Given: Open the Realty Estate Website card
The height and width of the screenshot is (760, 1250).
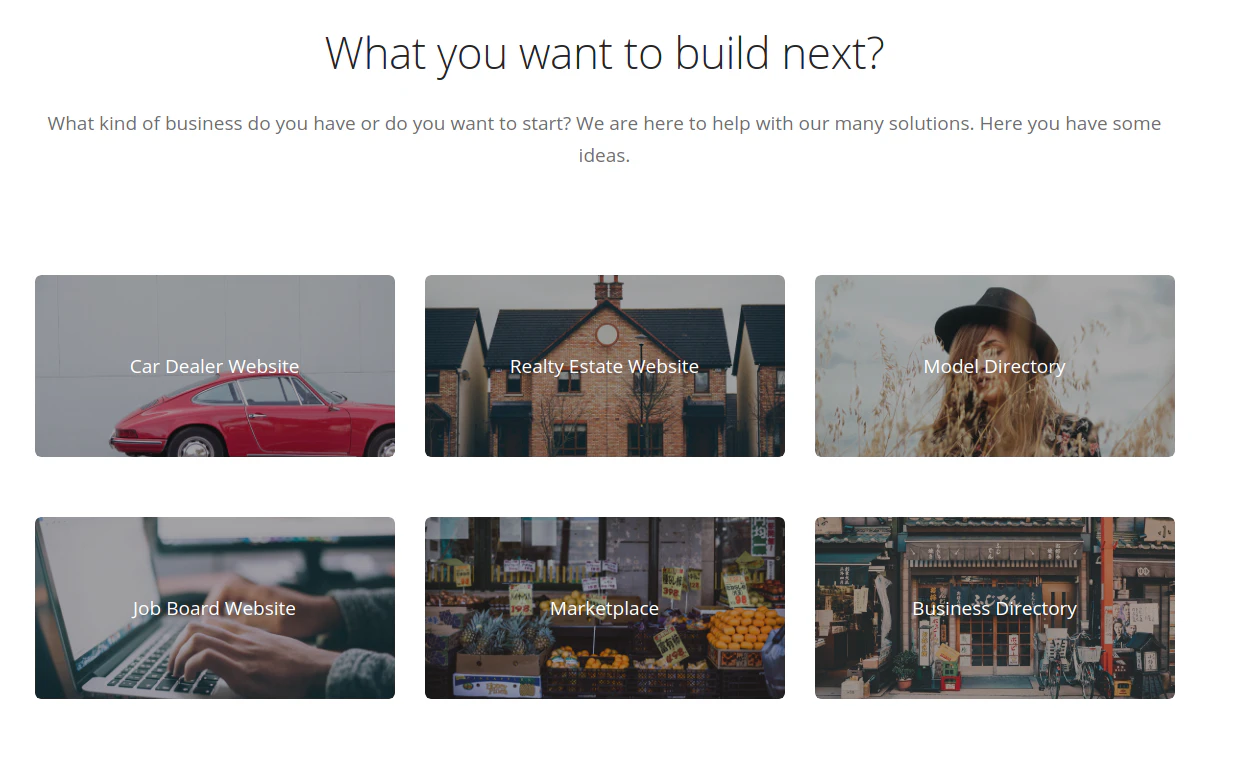Looking at the screenshot, I should (x=605, y=366).
